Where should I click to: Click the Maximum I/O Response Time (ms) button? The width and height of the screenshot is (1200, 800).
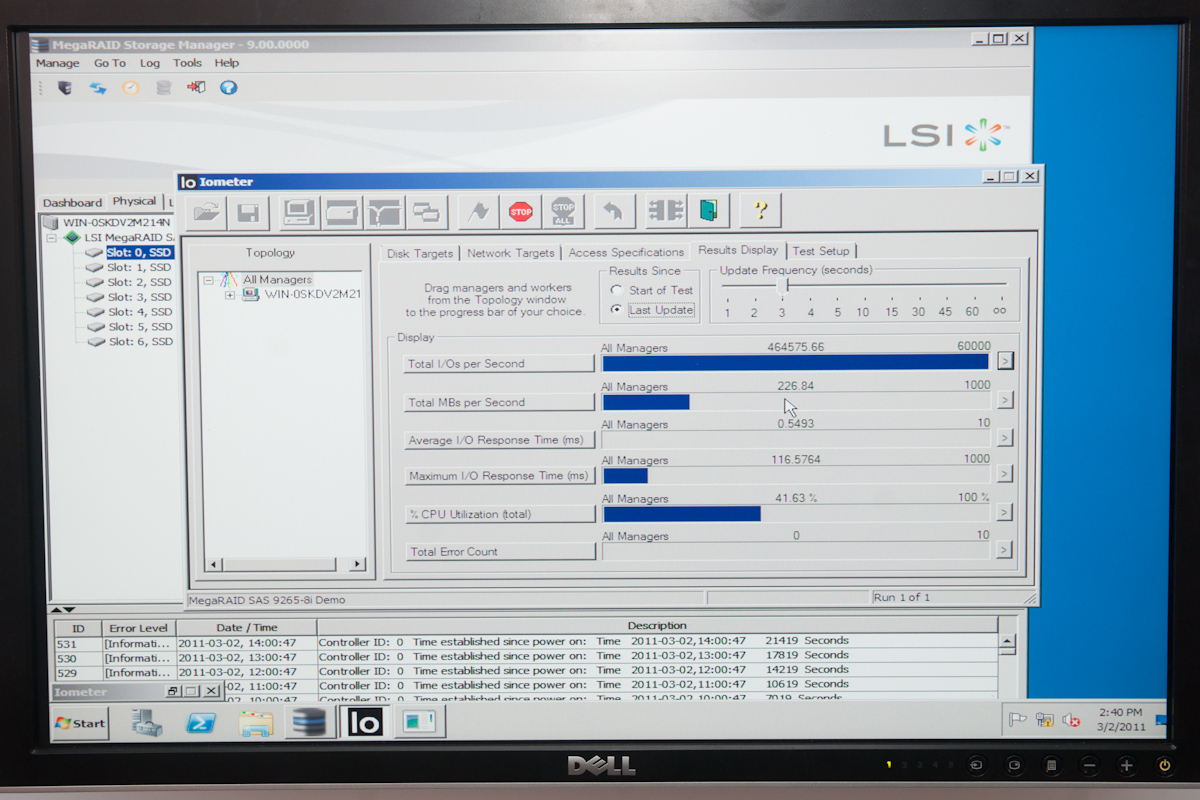point(499,476)
